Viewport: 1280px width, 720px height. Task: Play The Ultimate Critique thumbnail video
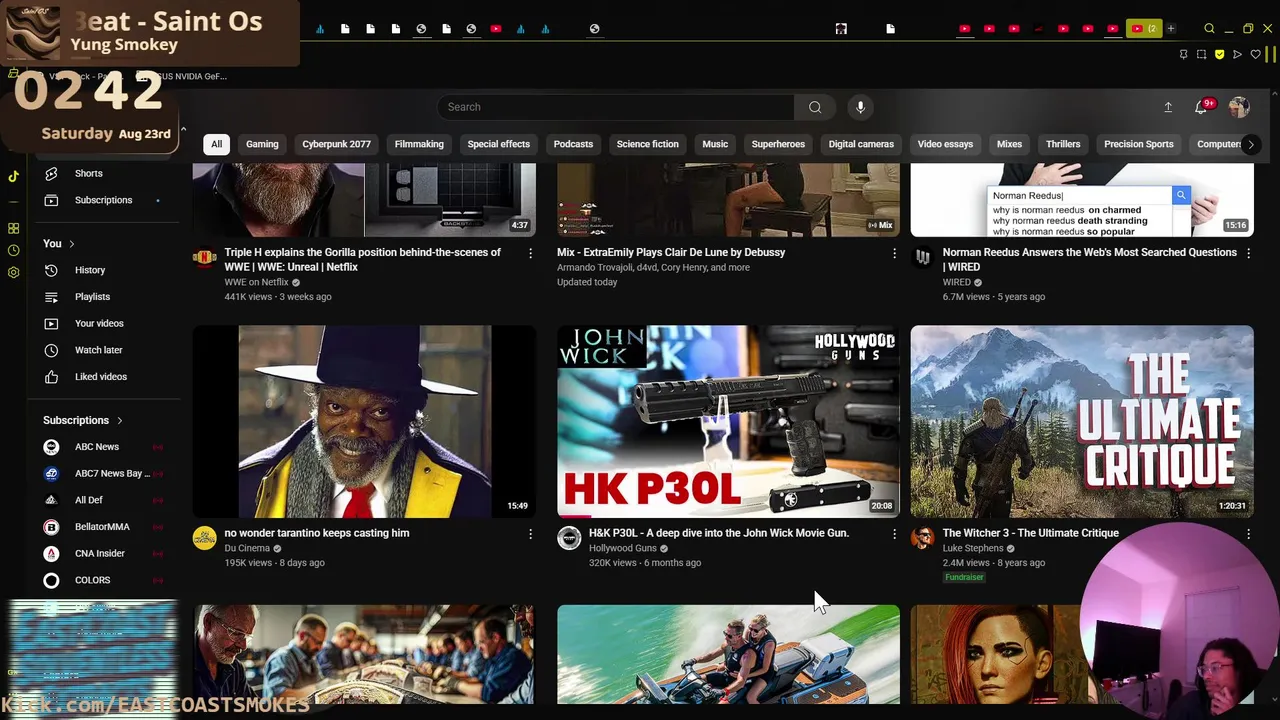[x=1082, y=421]
